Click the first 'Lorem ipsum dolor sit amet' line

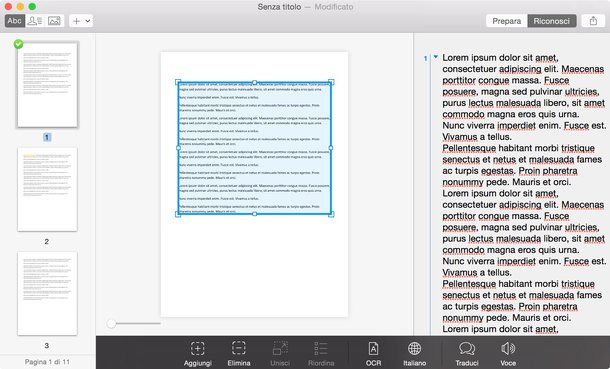click(x=500, y=58)
